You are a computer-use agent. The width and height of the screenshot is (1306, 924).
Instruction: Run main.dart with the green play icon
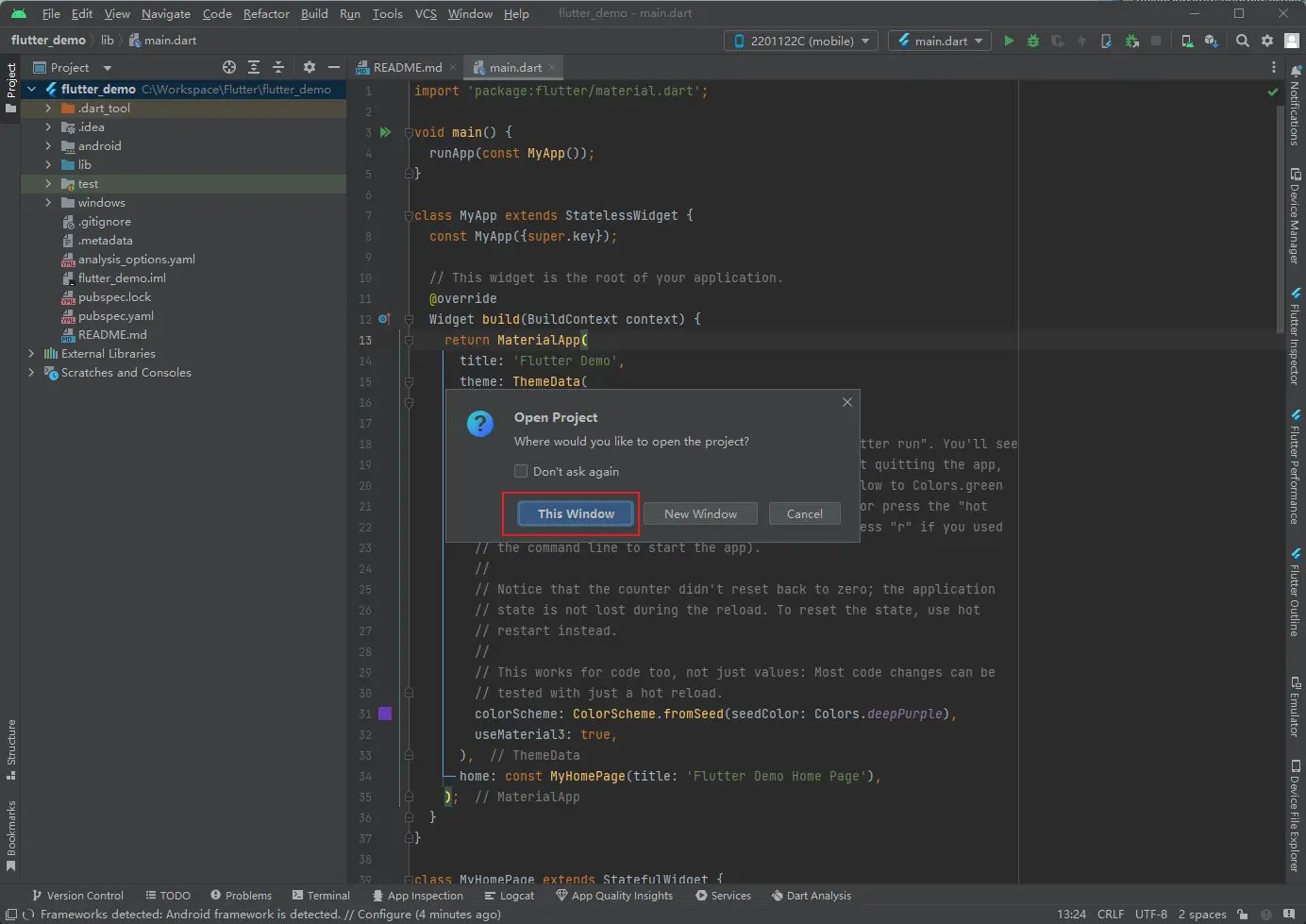1009,41
